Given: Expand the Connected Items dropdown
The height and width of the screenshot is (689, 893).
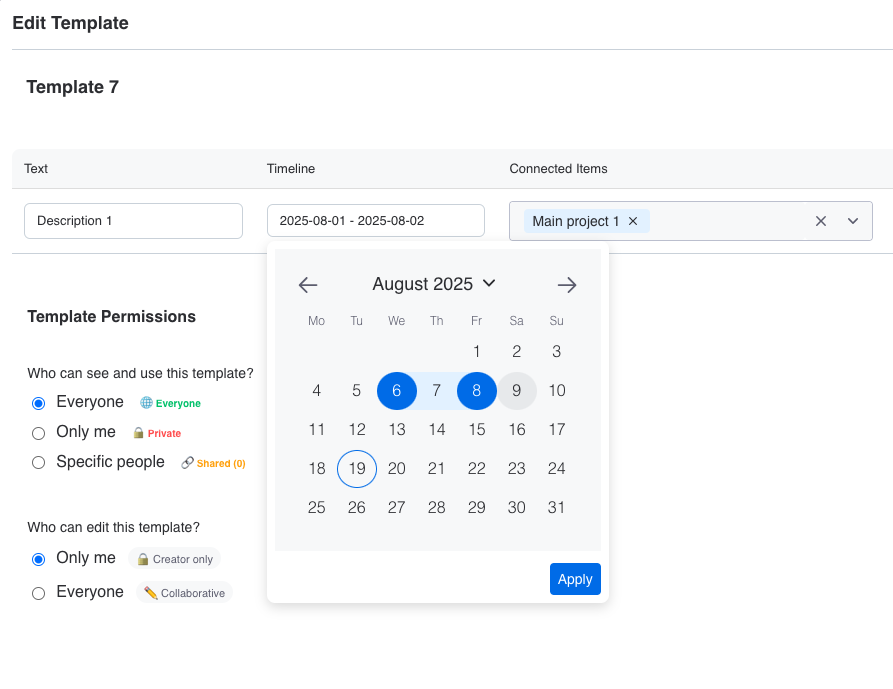Looking at the screenshot, I should click(x=853, y=221).
